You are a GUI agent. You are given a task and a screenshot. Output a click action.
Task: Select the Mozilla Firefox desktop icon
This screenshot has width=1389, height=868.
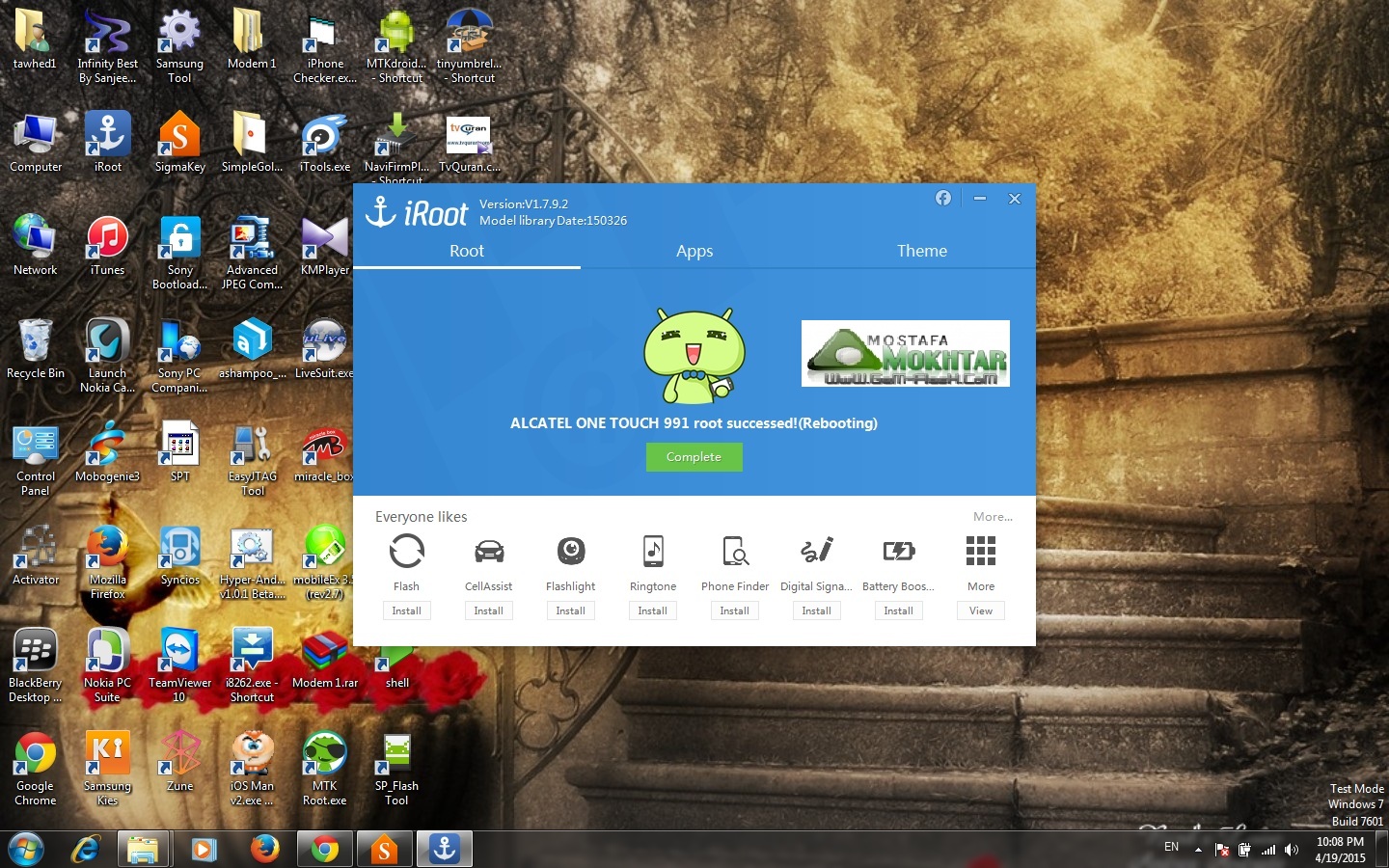(x=108, y=562)
